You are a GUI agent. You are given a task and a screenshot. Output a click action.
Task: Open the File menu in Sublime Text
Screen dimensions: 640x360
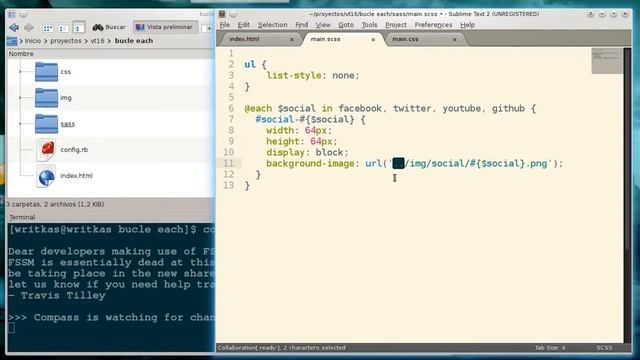[x=225, y=25]
